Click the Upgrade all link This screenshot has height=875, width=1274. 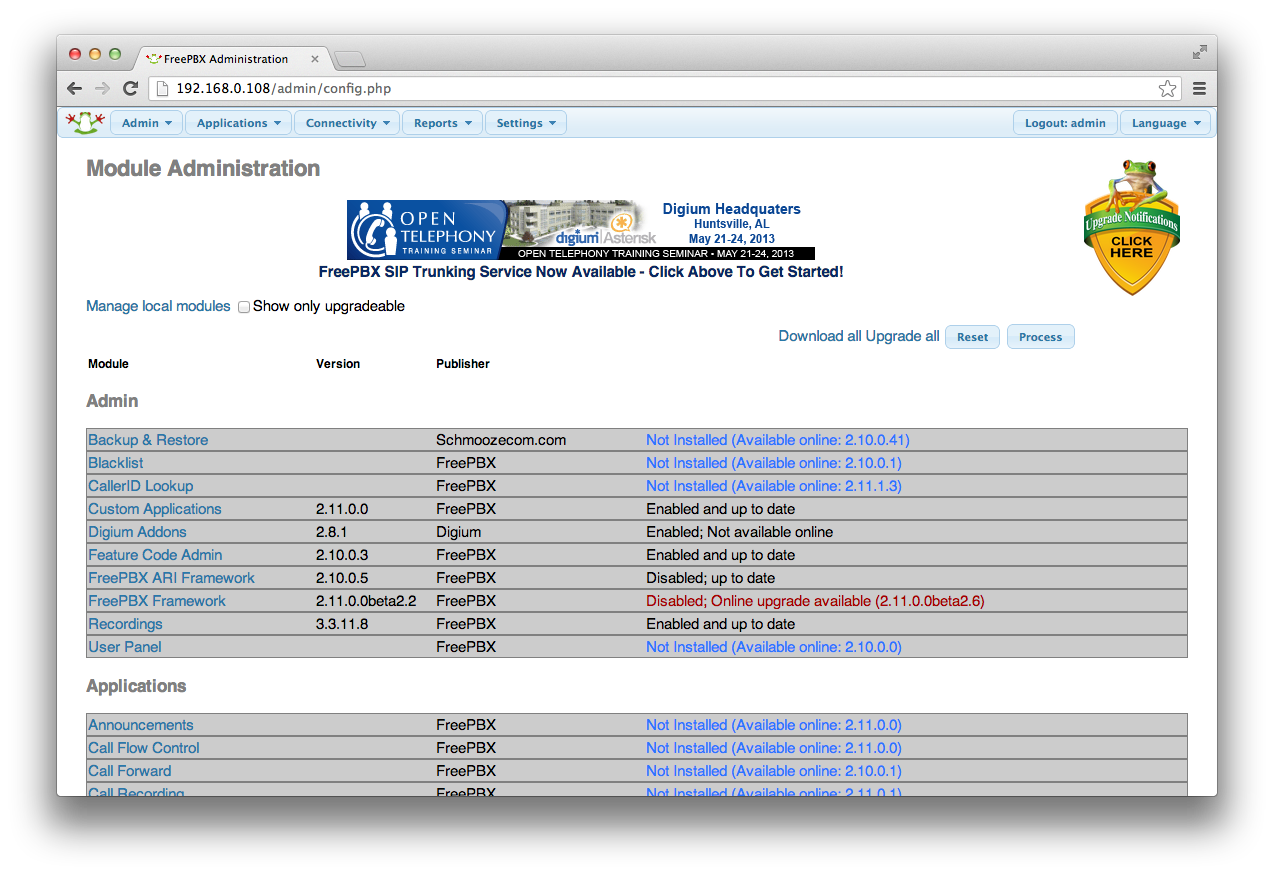[902, 336]
